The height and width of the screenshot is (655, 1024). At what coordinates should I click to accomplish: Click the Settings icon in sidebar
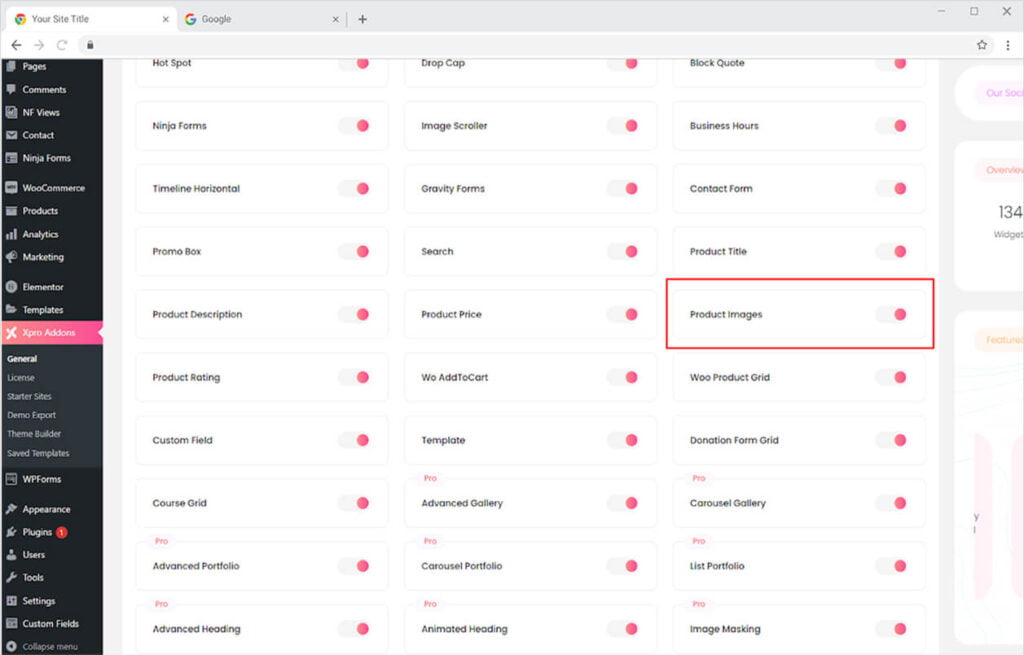[x=12, y=601]
